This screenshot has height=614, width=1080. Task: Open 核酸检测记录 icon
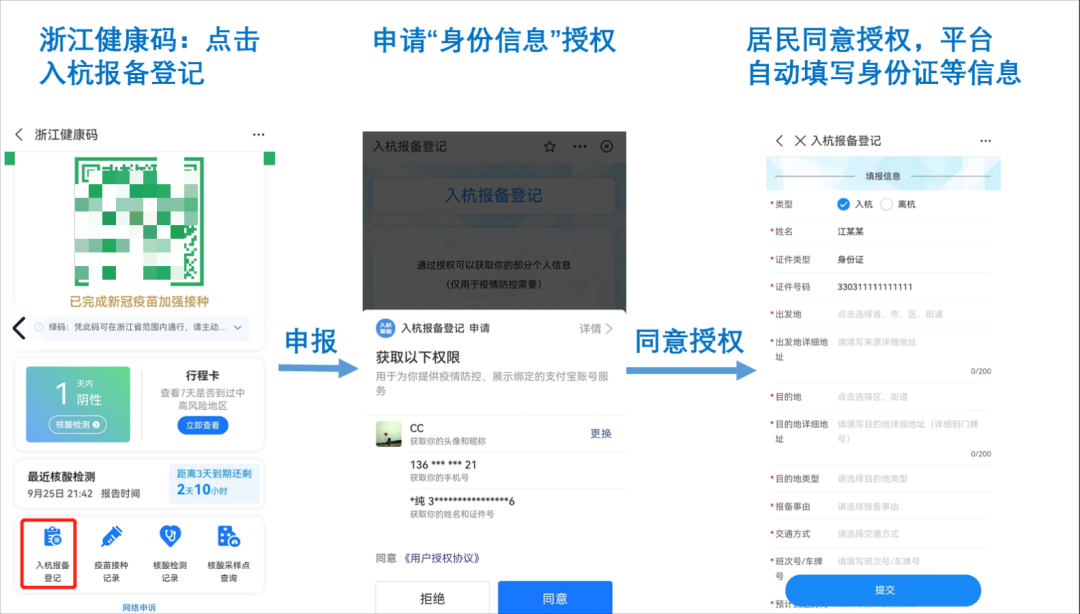click(169, 553)
